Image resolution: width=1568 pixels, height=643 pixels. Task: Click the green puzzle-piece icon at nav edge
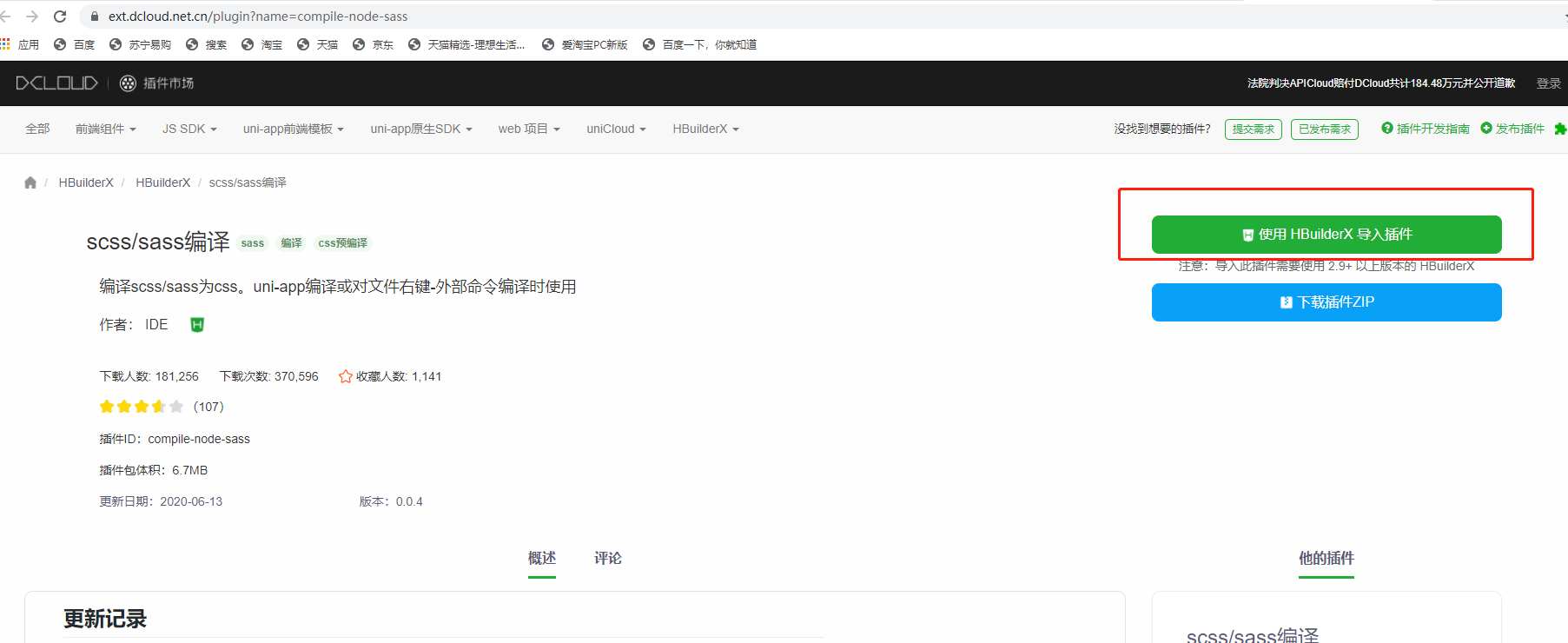(x=1560, y=129)
